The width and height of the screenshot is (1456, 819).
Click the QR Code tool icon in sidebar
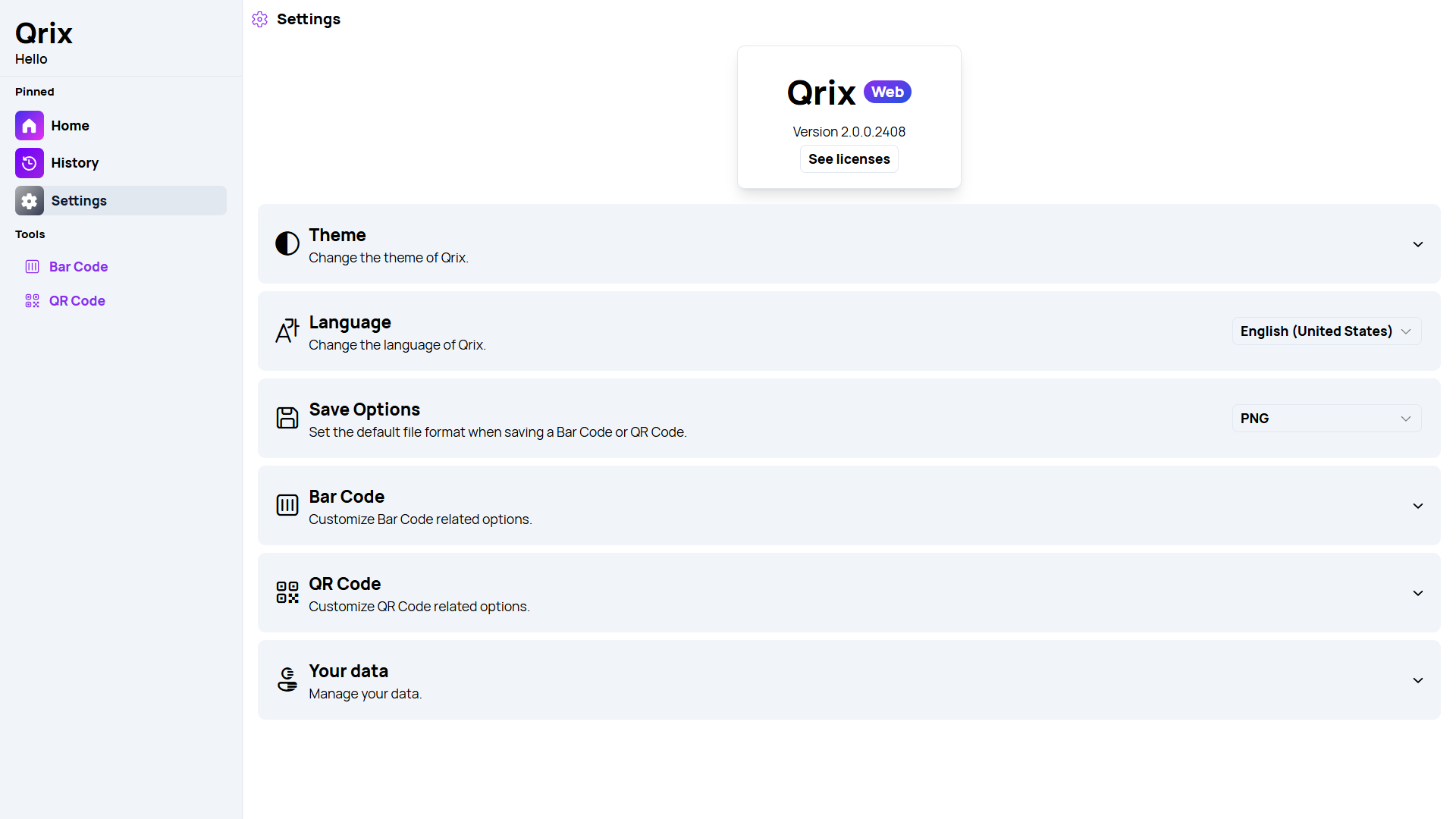coord(32,300)
